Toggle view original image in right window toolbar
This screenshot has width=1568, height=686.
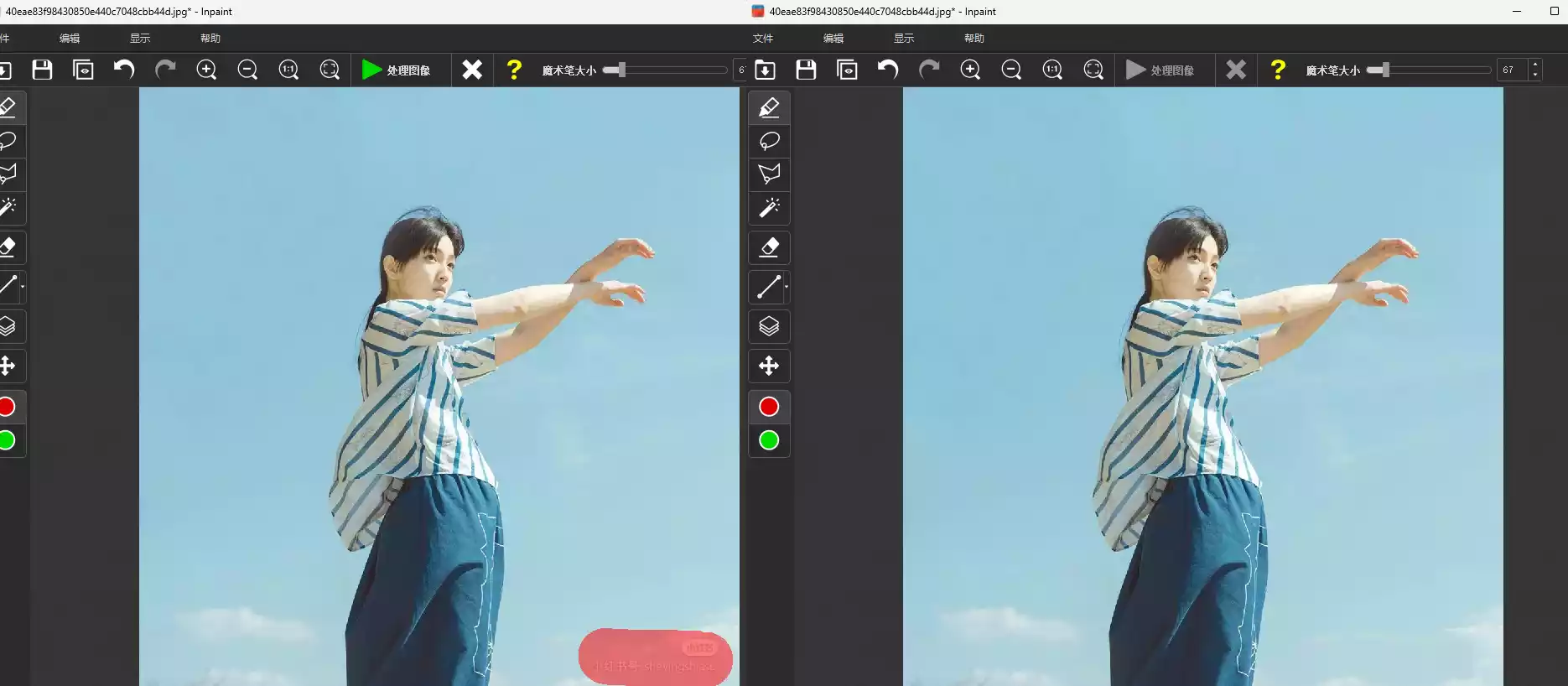pos(847,70)
